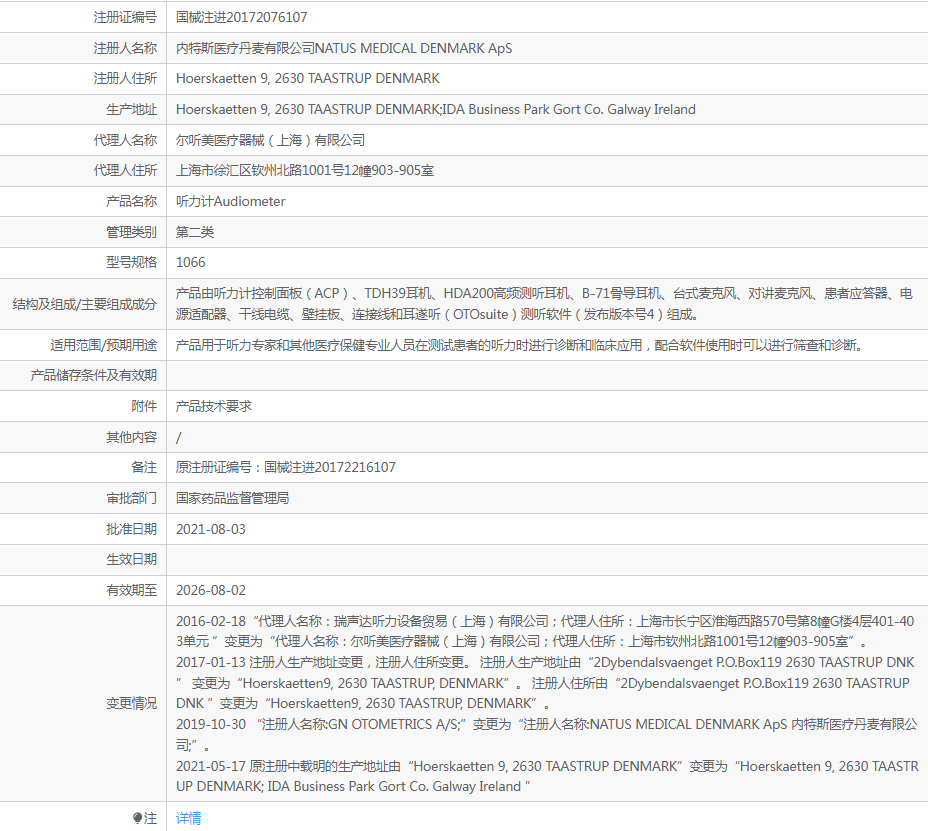Select remark 原注册证编号：国械注进20172216107
The height and width of the screenshot is (831, 928).
tap(285, 468)
